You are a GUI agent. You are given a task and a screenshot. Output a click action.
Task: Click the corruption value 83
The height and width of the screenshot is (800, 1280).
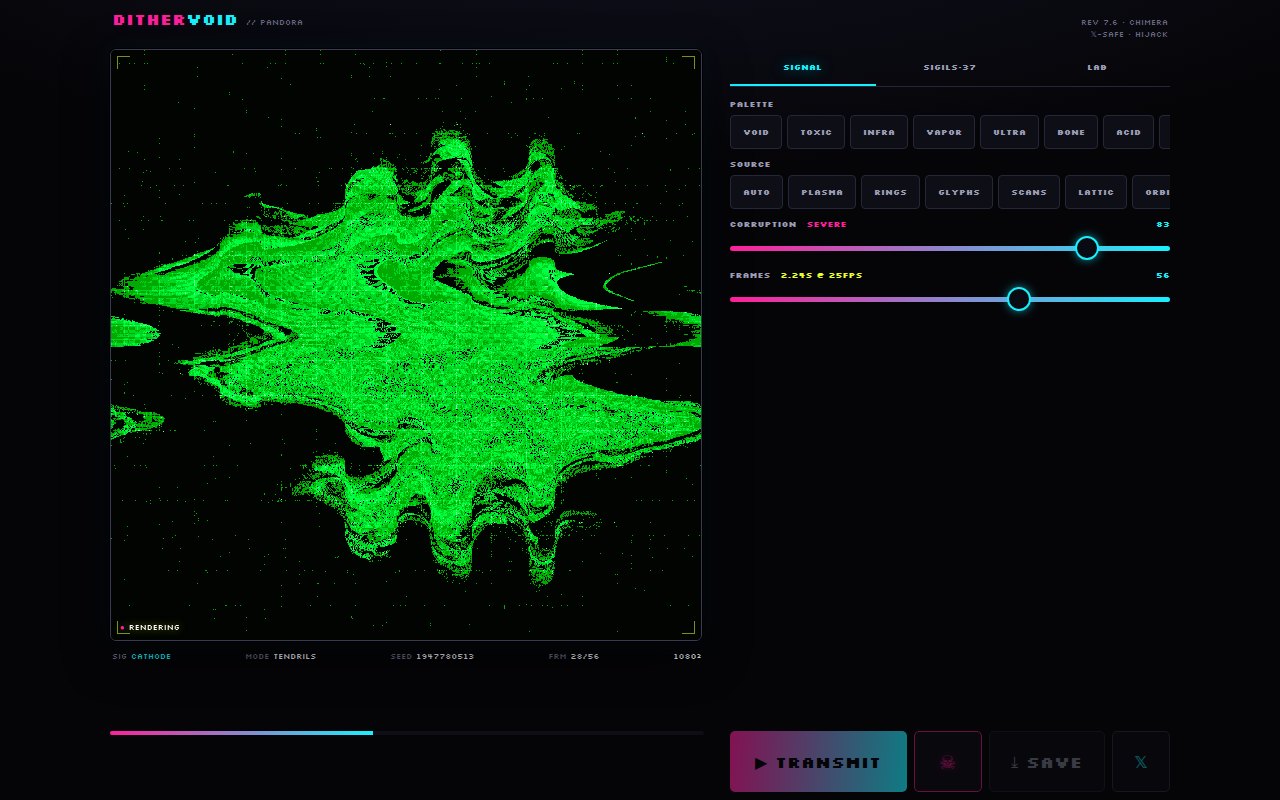pyautogui.click(x=1163, y=225)
